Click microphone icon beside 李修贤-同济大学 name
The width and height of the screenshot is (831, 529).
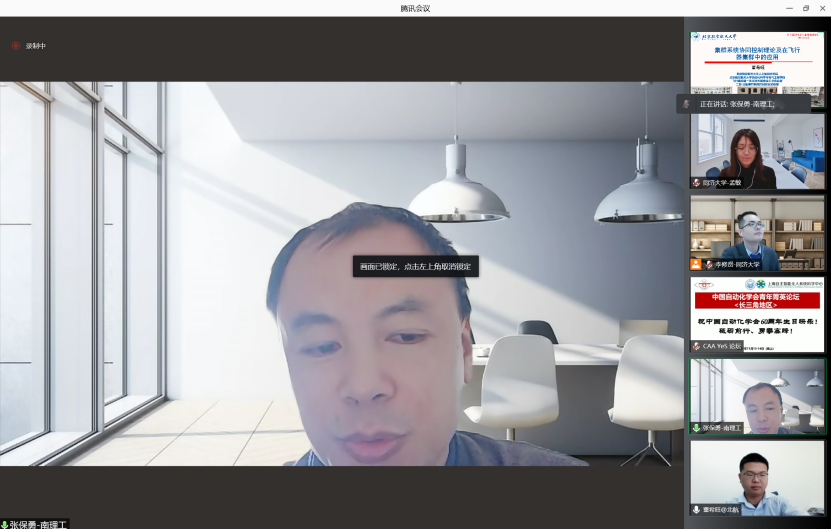(x=709, y=264)
